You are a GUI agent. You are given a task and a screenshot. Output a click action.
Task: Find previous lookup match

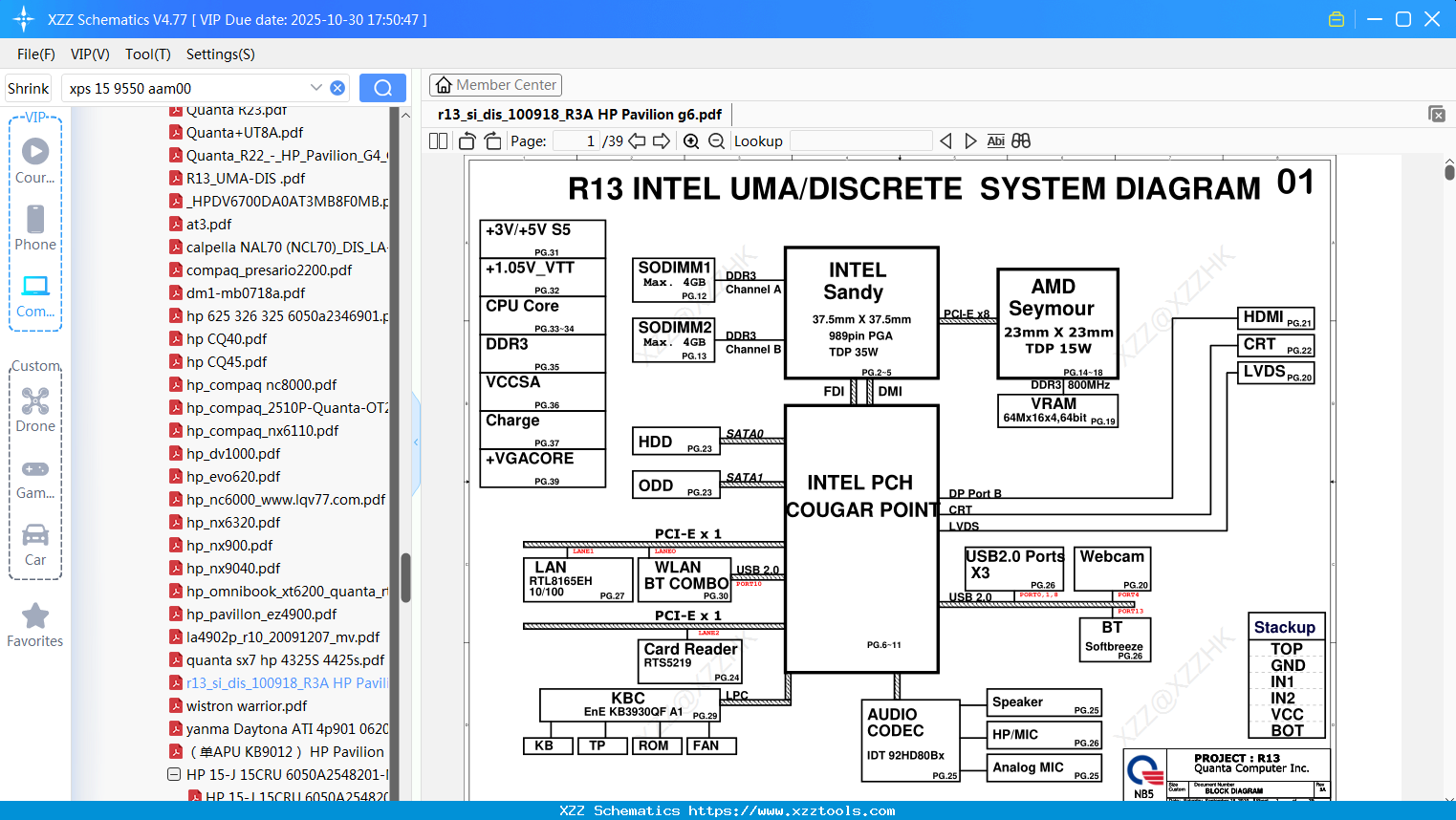click(945, 140)
